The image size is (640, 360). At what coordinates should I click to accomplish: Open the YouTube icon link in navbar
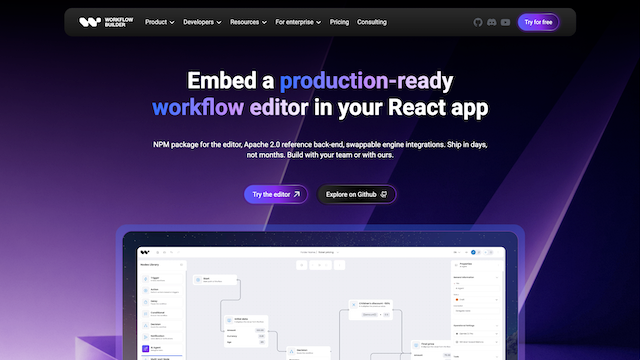tap(505, 22)
